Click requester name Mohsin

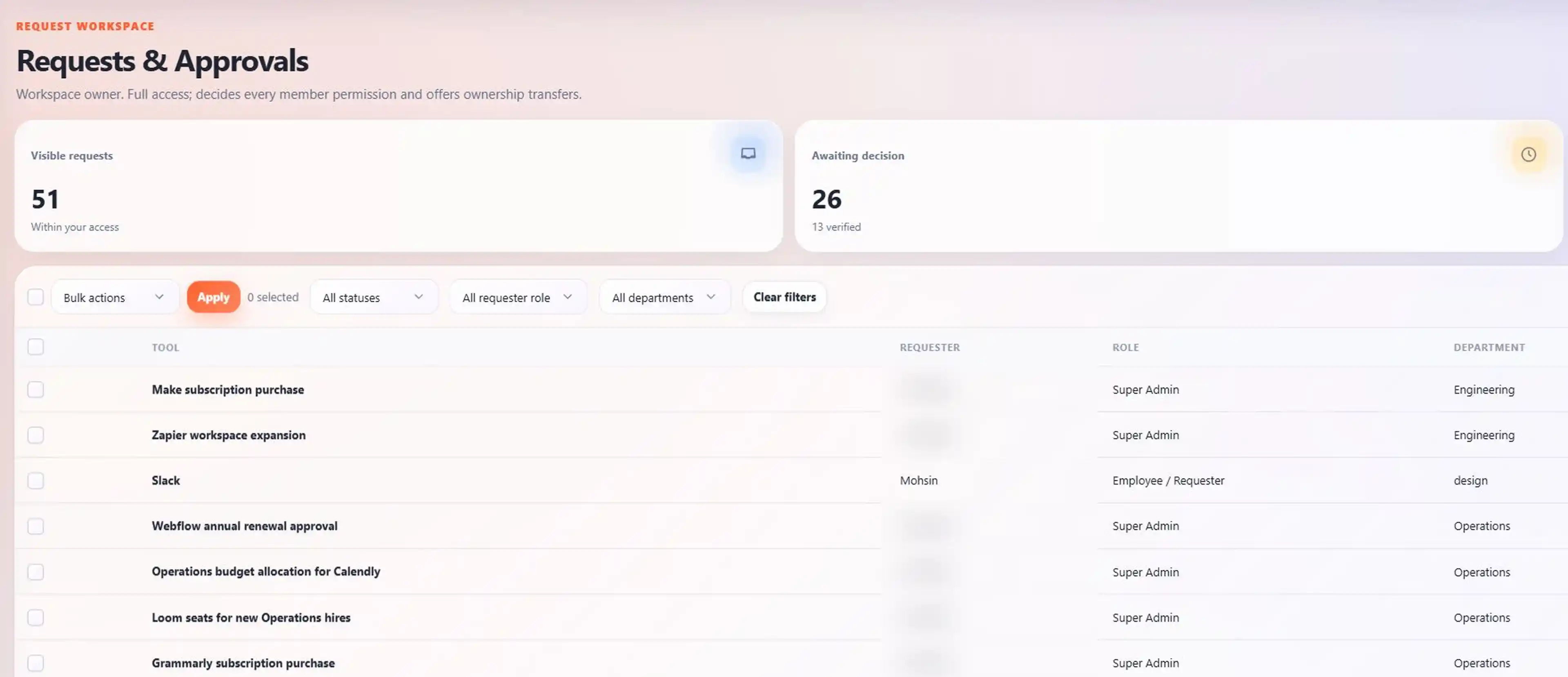tap(918, 480)
